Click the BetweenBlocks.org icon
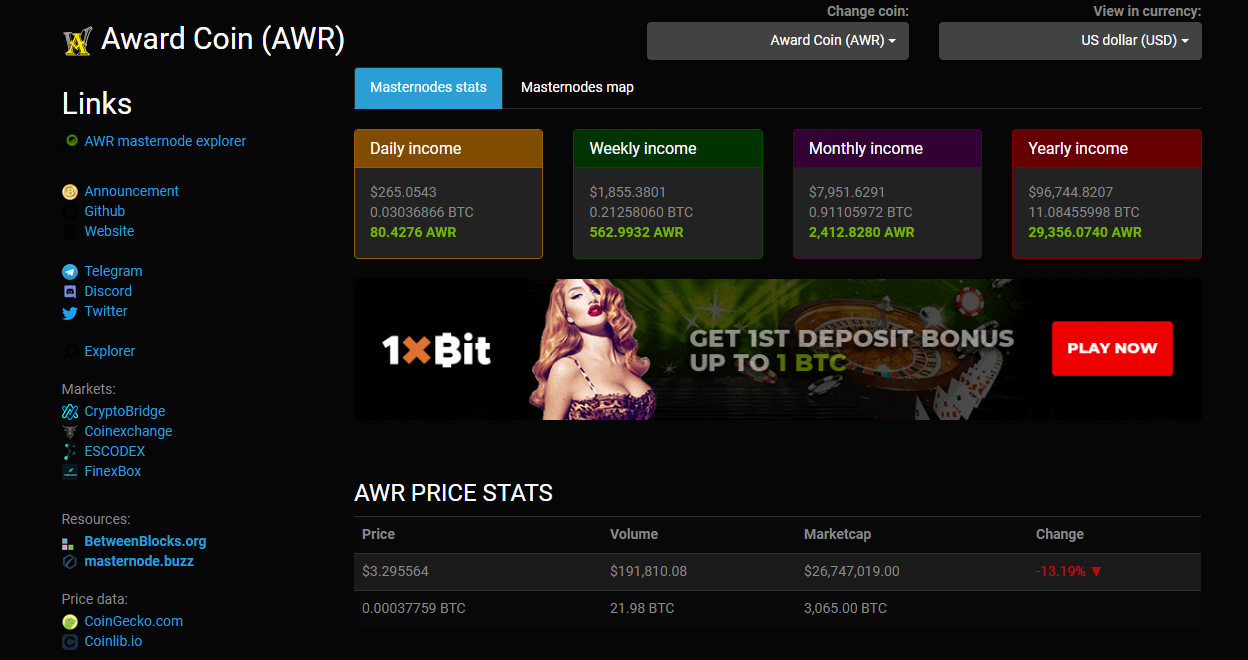This screenshot has width=1248, height=660. (68, 543)
